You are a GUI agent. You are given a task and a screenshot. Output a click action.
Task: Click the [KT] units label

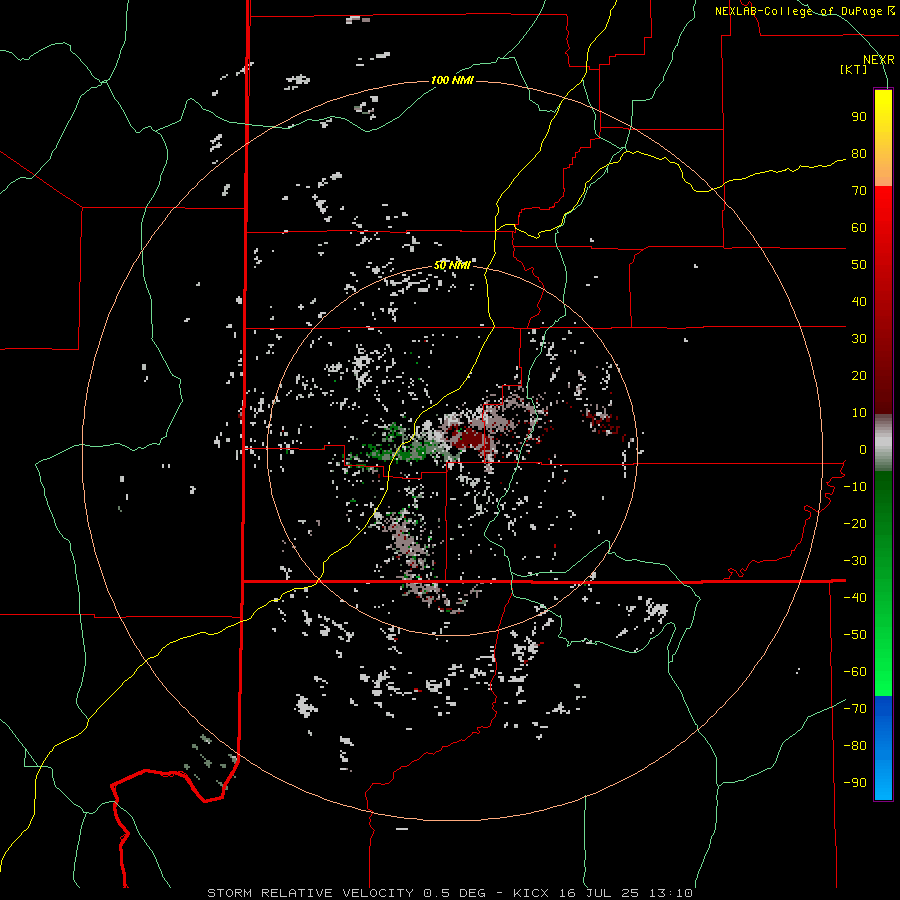tap(853, 69)
